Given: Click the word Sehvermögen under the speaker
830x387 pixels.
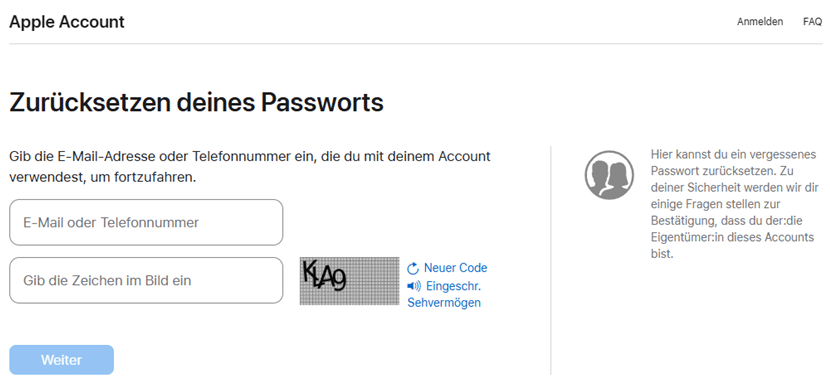Looking at the screenshot, I should pos(444,303).
